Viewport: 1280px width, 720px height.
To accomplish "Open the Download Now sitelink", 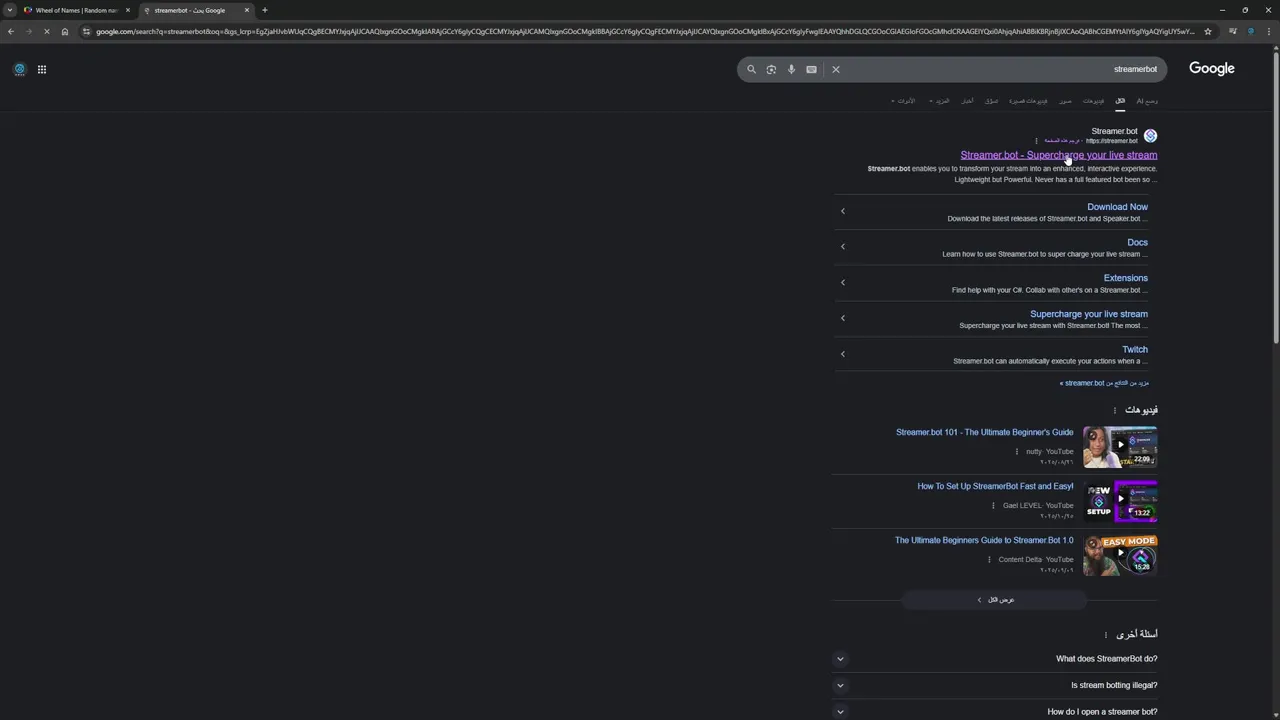I will pos(1117,207).
